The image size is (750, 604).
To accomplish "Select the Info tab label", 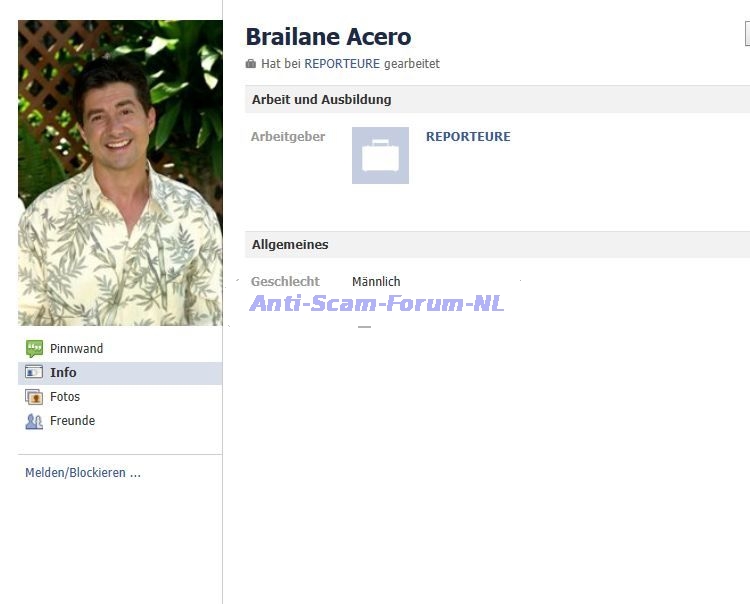I will point(63,373).
